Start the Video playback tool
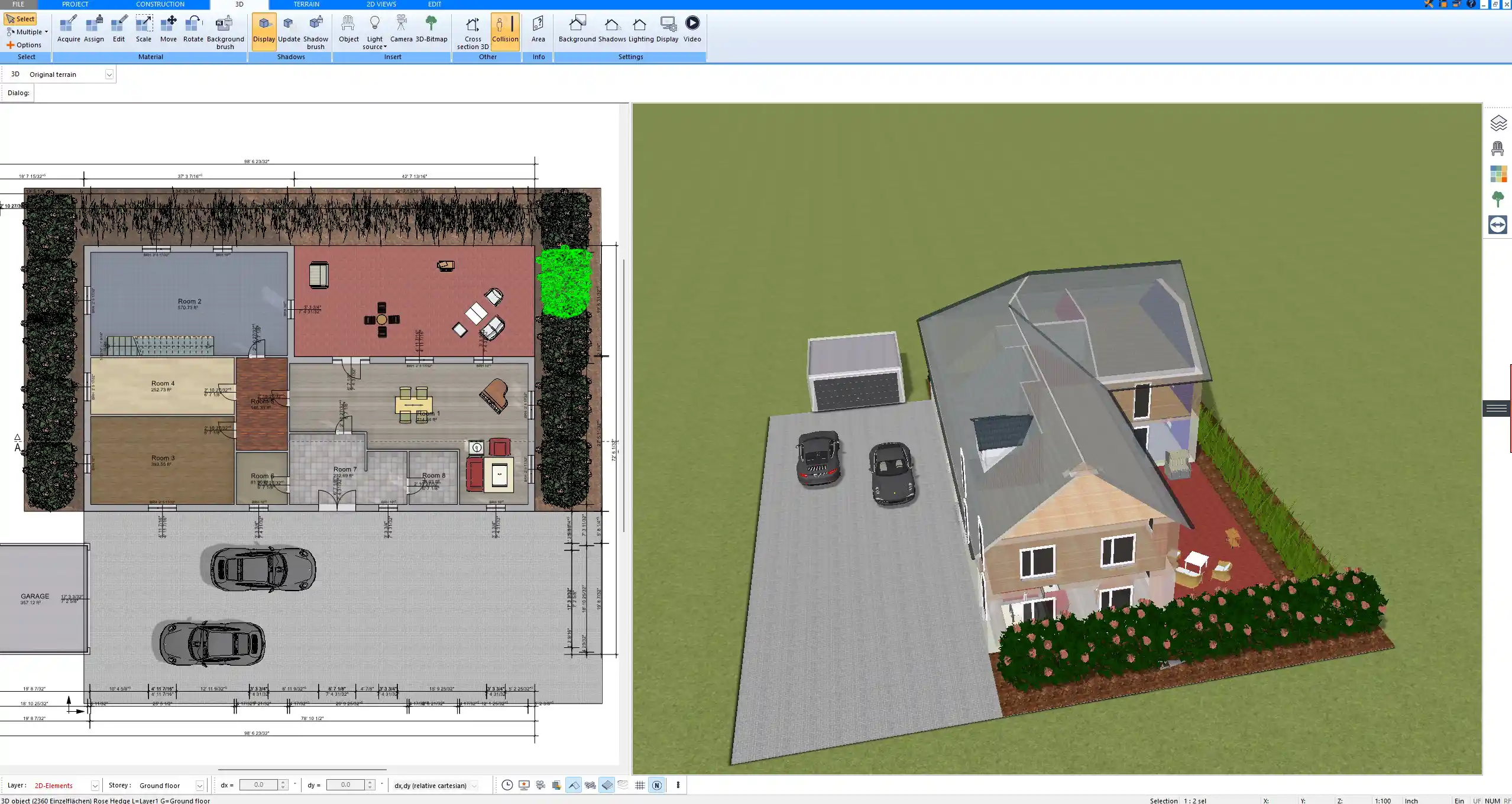 tap(692, 30)
